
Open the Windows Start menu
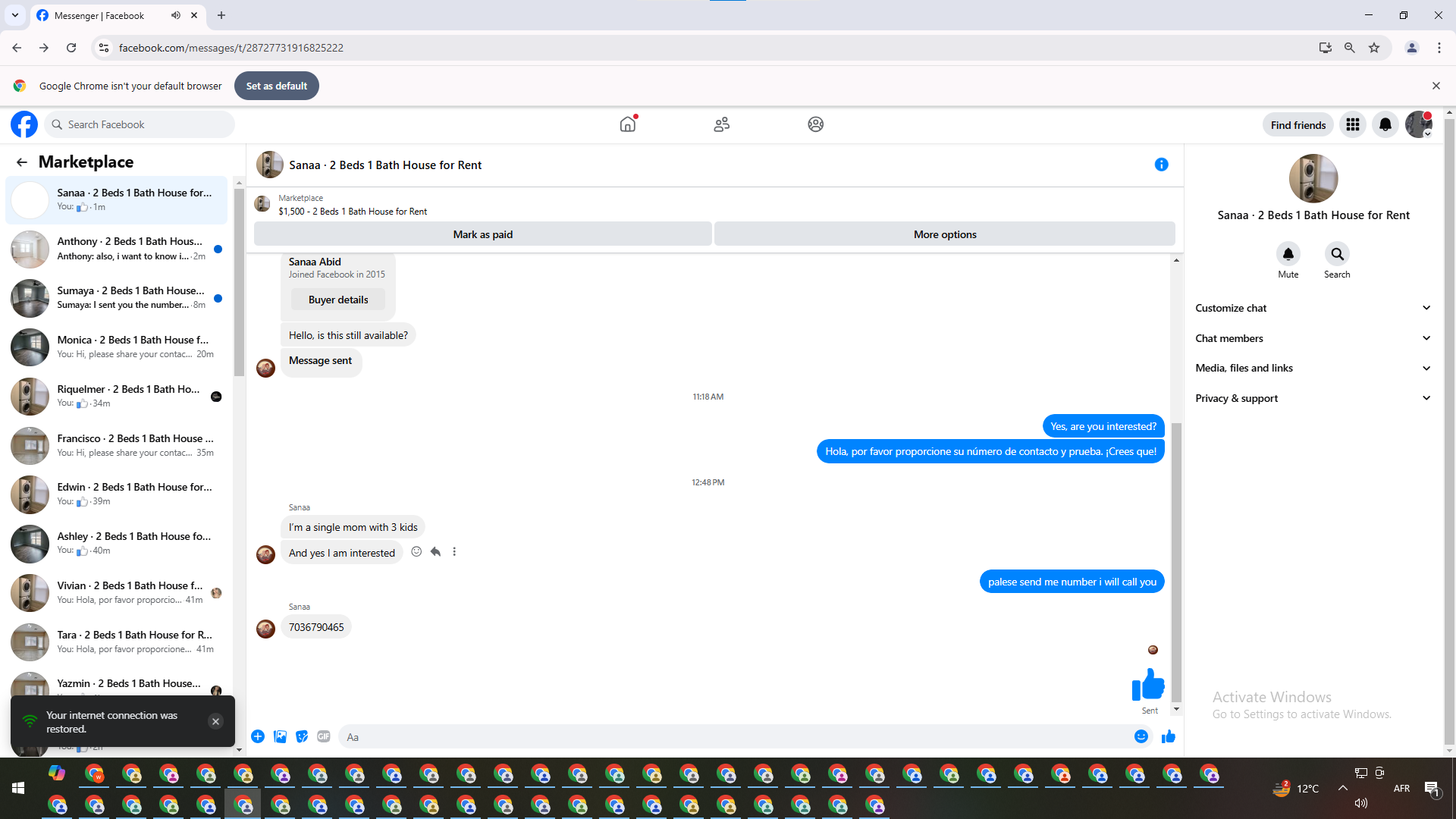click(x=18, y=789)
